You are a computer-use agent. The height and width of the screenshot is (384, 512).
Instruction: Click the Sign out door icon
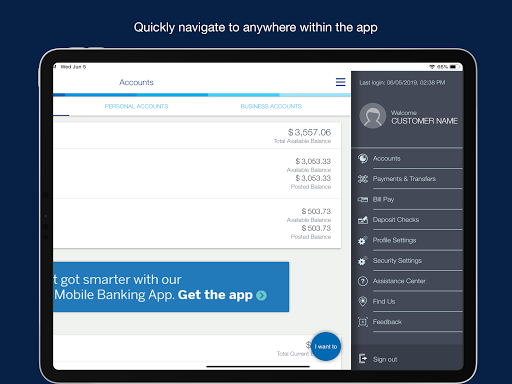point(363,359)
